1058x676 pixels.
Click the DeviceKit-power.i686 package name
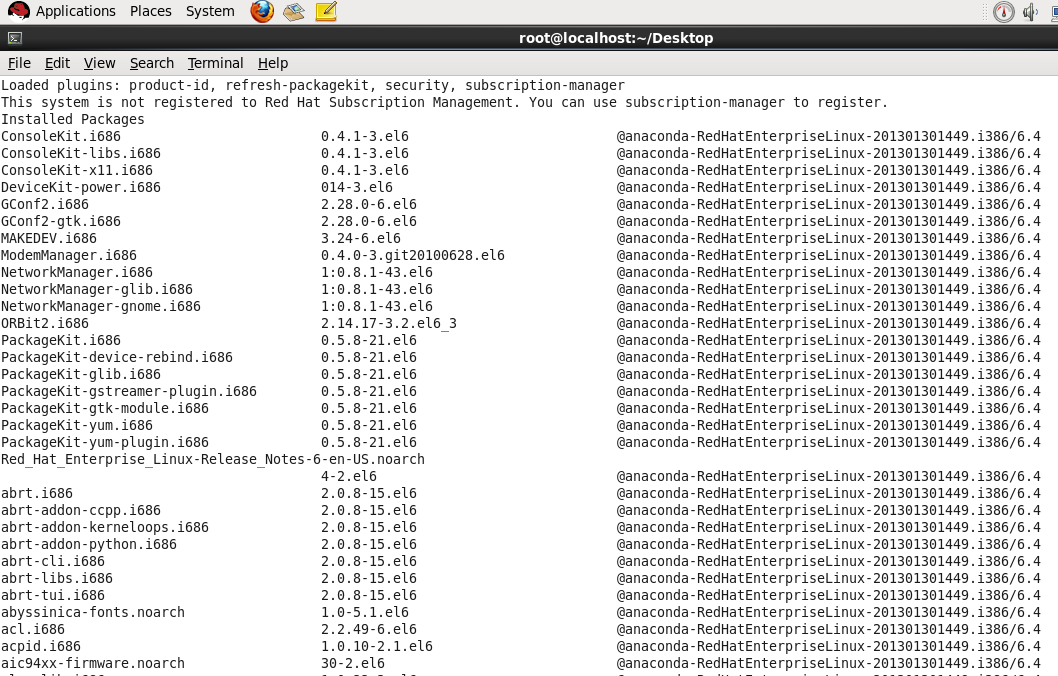[81, 187]
